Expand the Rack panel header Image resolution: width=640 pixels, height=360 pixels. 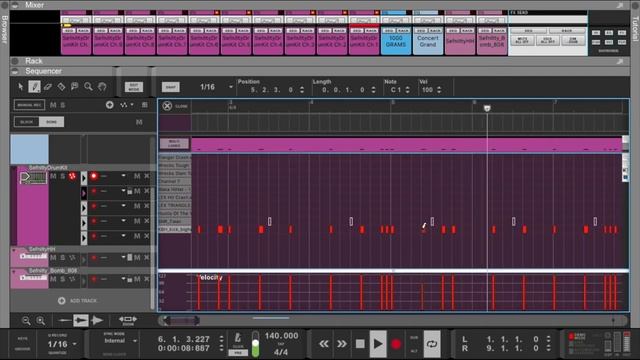tap(16, 61)
